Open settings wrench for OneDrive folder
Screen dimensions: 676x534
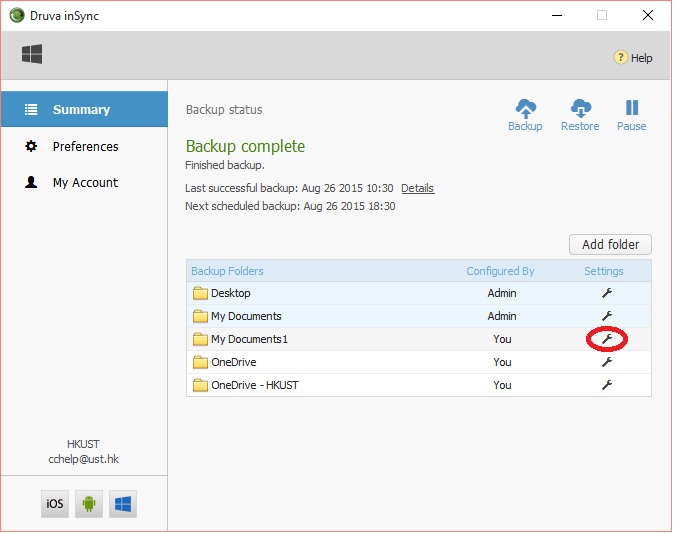click(x=605, y=362)
